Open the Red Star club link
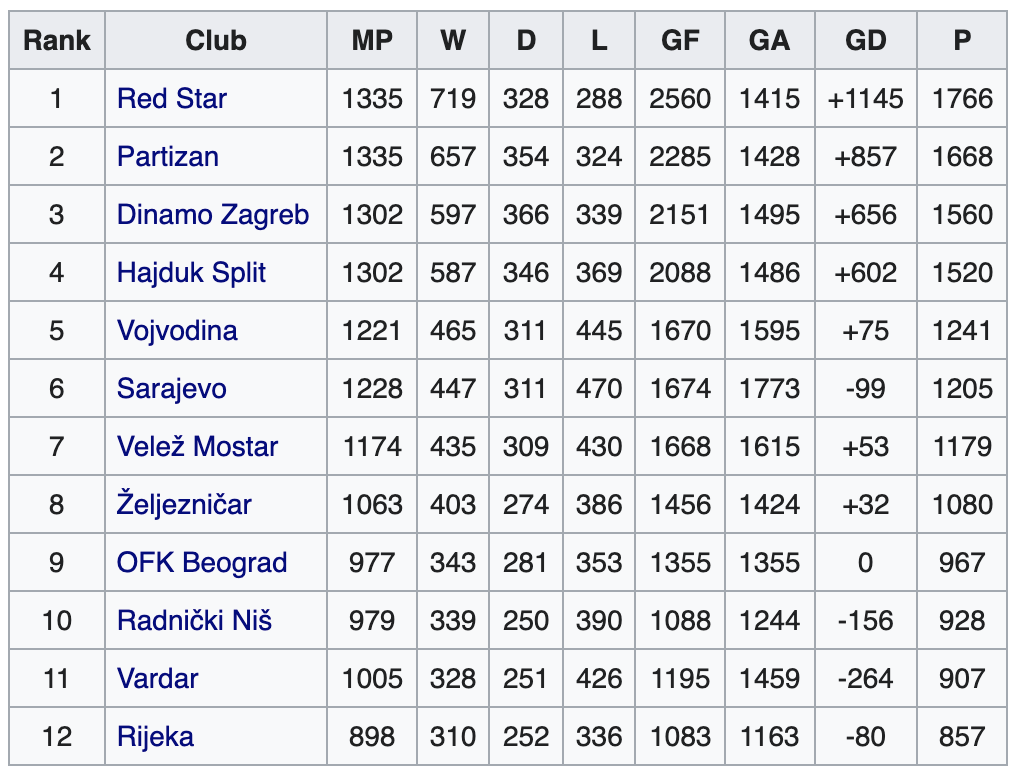1016x774 pixels. (171, 99)
